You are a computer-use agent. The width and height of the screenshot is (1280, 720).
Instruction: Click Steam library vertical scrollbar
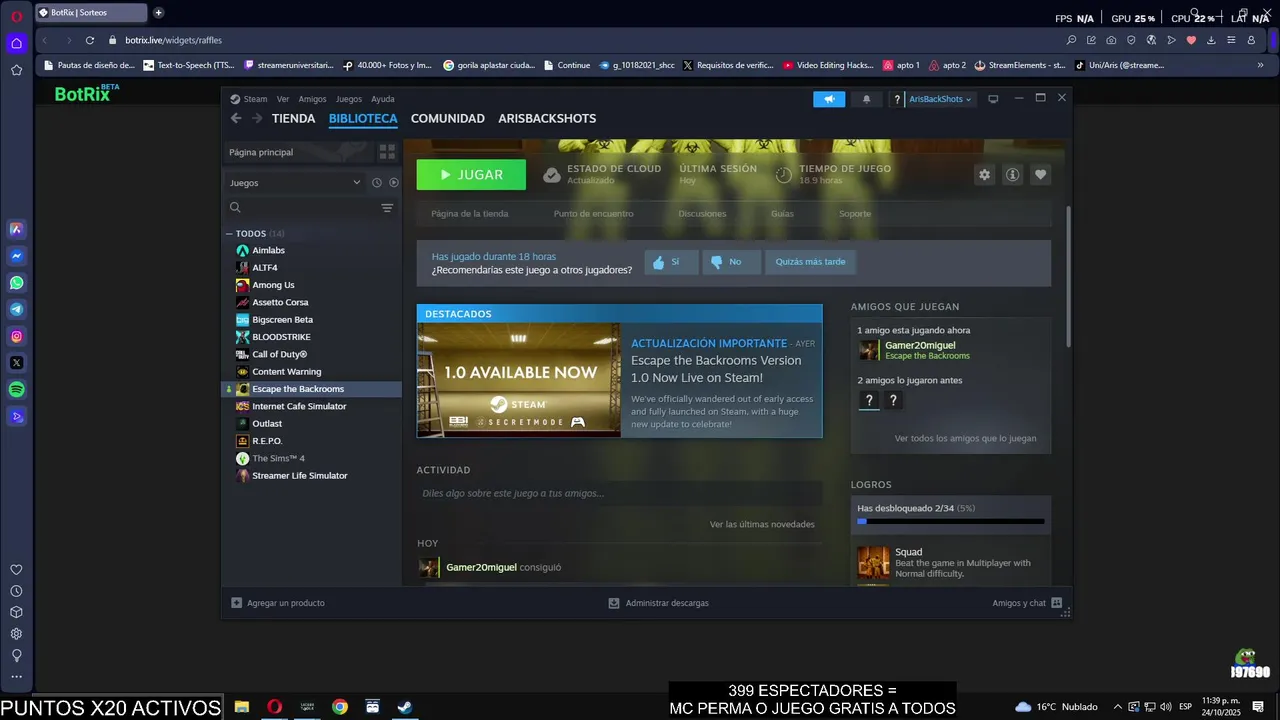1068,276
